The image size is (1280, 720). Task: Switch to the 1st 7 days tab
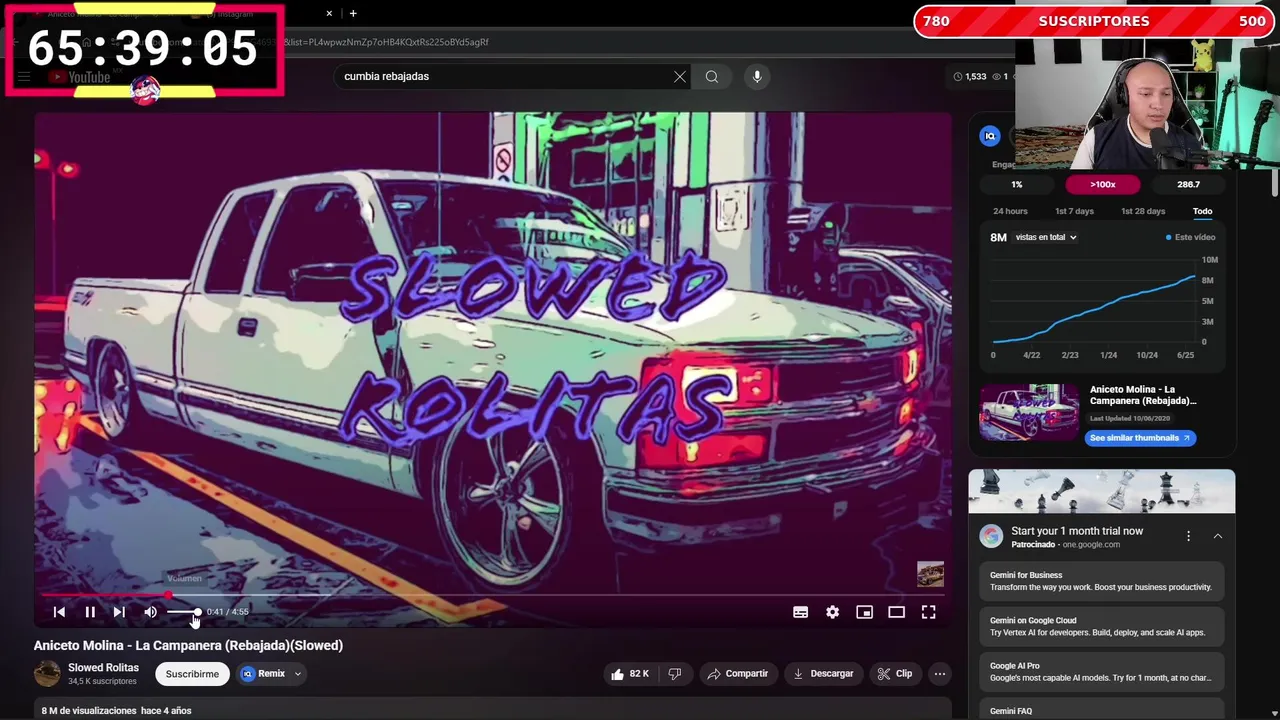coord(1075,211)
